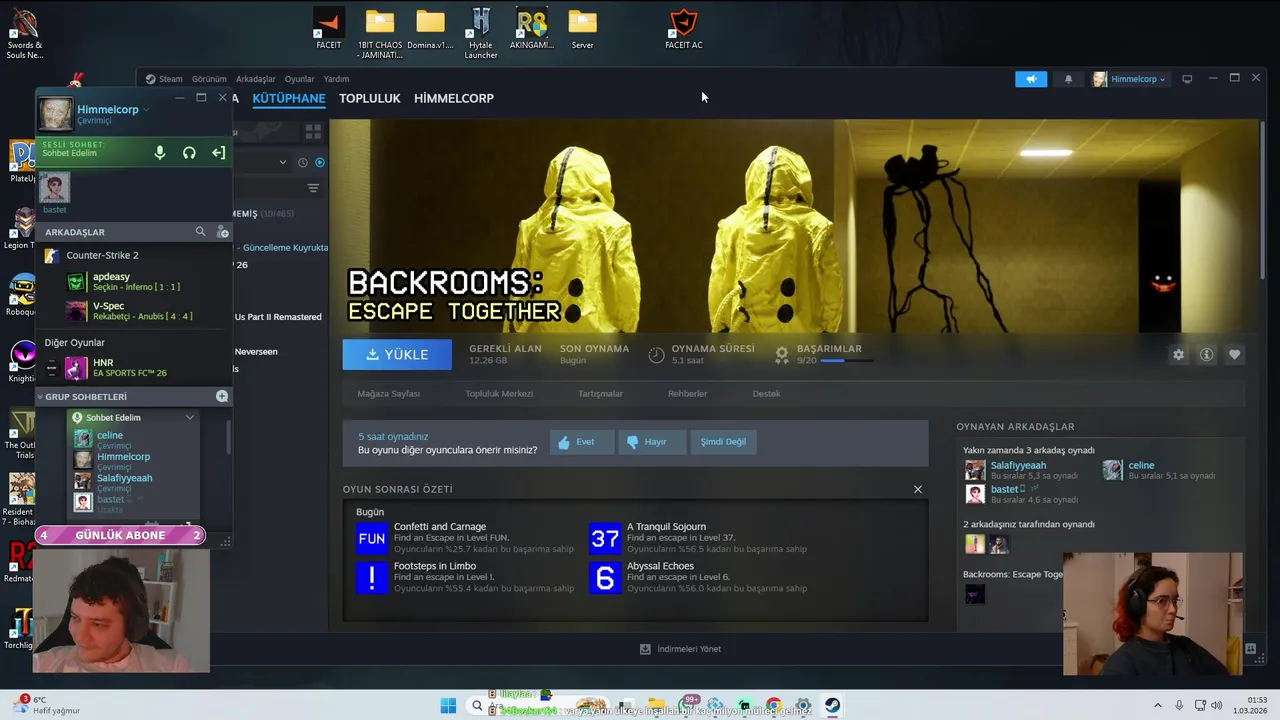Open the Himmelcorp status dropdown in friends list
The width and height of the screenshot is (1280, 720).
click(x=146, y=109)
